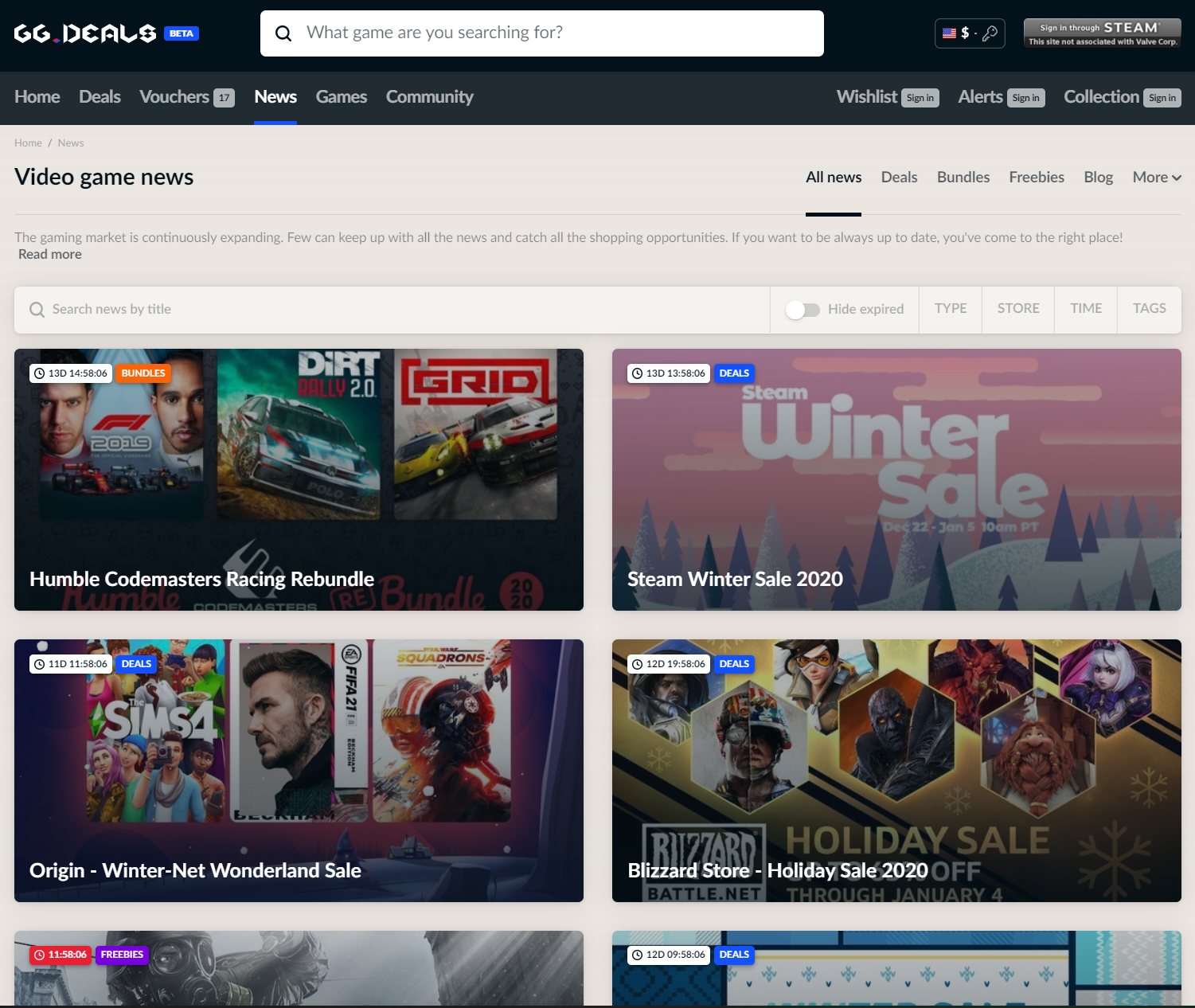Open Alerts in the header
Image resolution: width=1195 pixels, height=1008 pixels.
click(981, 97)
